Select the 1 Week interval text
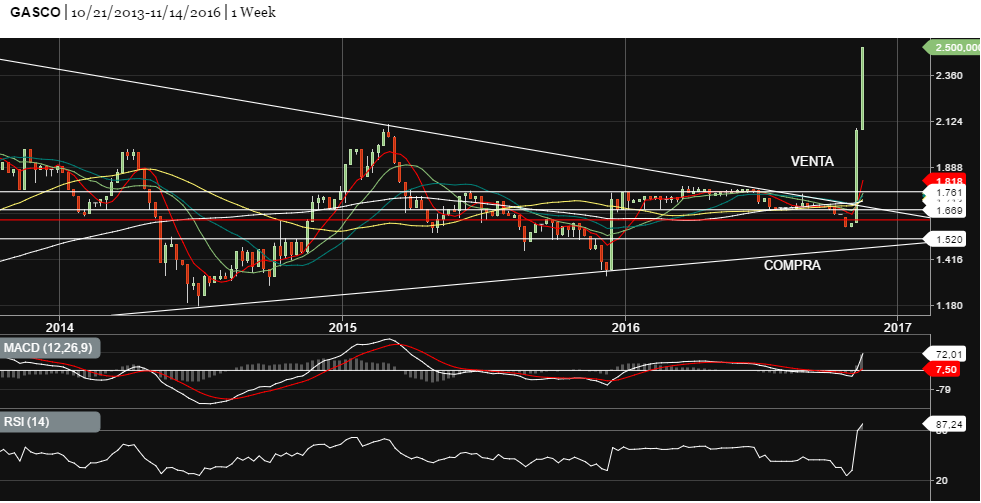Image resolution: width=981 pixels, height=503 pixels. click(x=255, y=13)
